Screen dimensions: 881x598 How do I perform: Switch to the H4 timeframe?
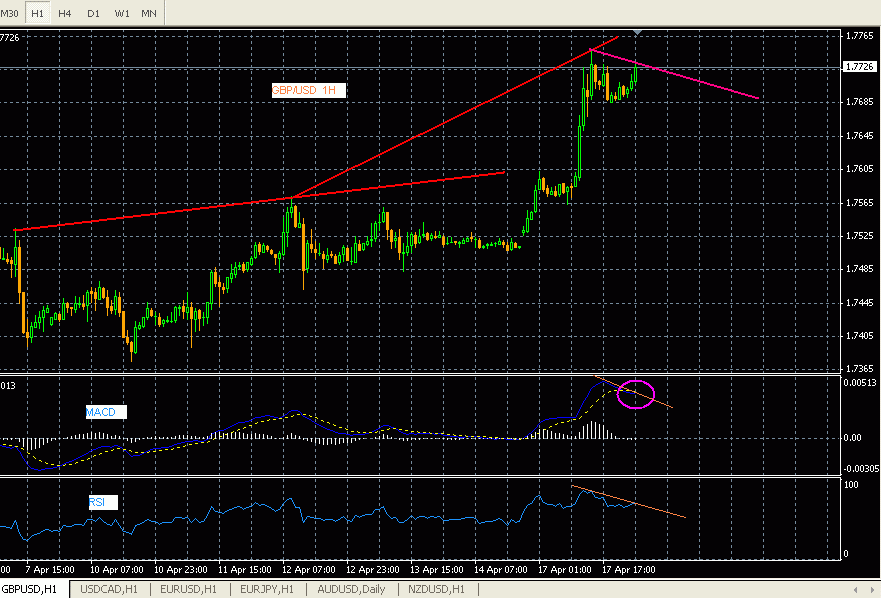[x=64, y=13]
